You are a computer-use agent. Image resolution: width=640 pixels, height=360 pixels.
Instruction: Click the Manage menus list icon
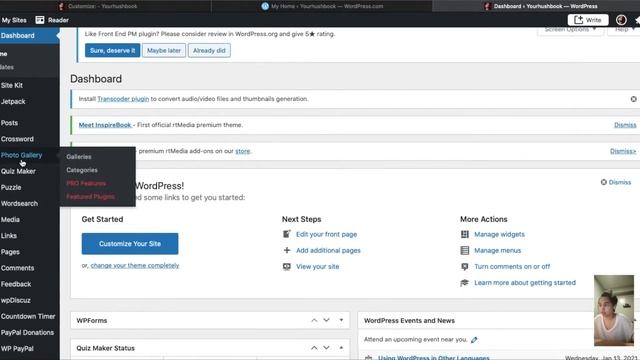point(464,250)
